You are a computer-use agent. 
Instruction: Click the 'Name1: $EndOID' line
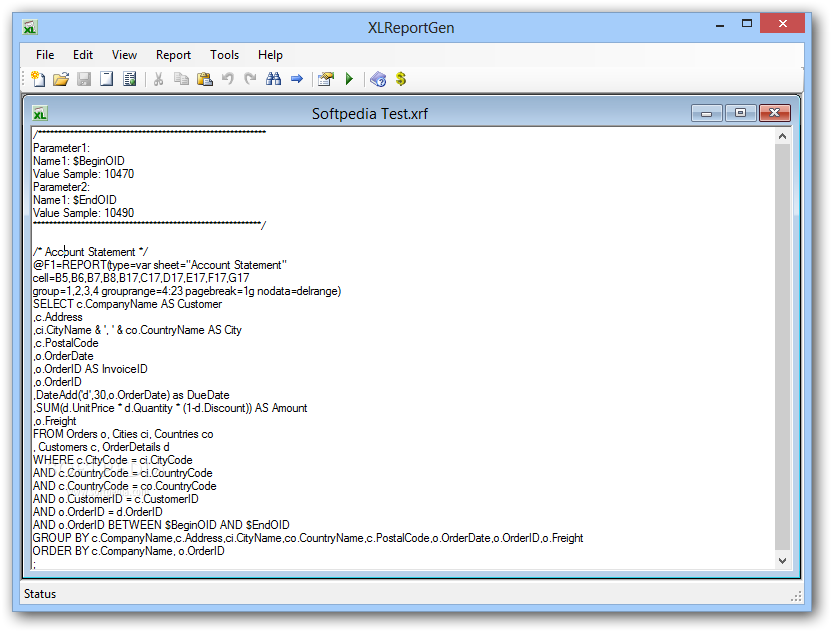tap(75, 200)
